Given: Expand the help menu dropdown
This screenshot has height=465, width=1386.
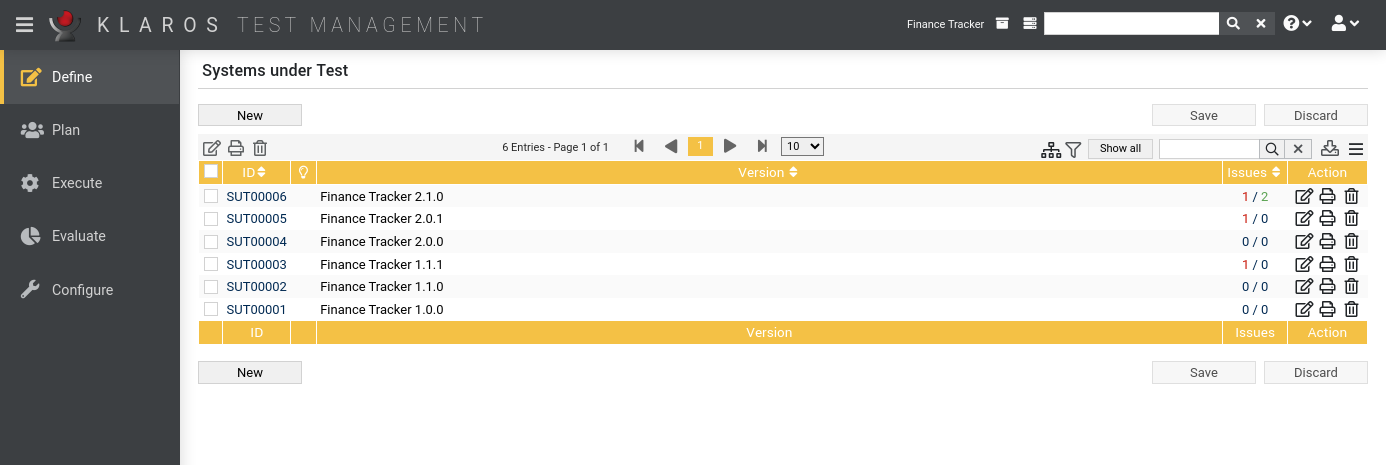Looking at the screenshot, I should (1298, 24).
